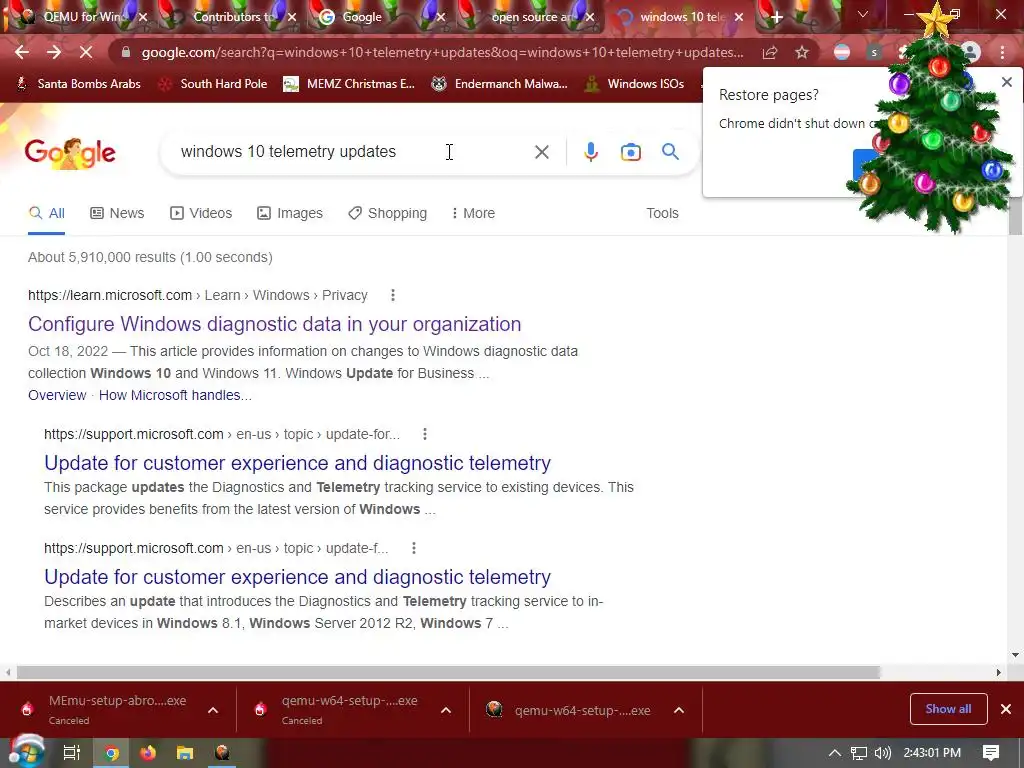
Task: Open Endermanch Malware bookmark
Action: [500, 84]
